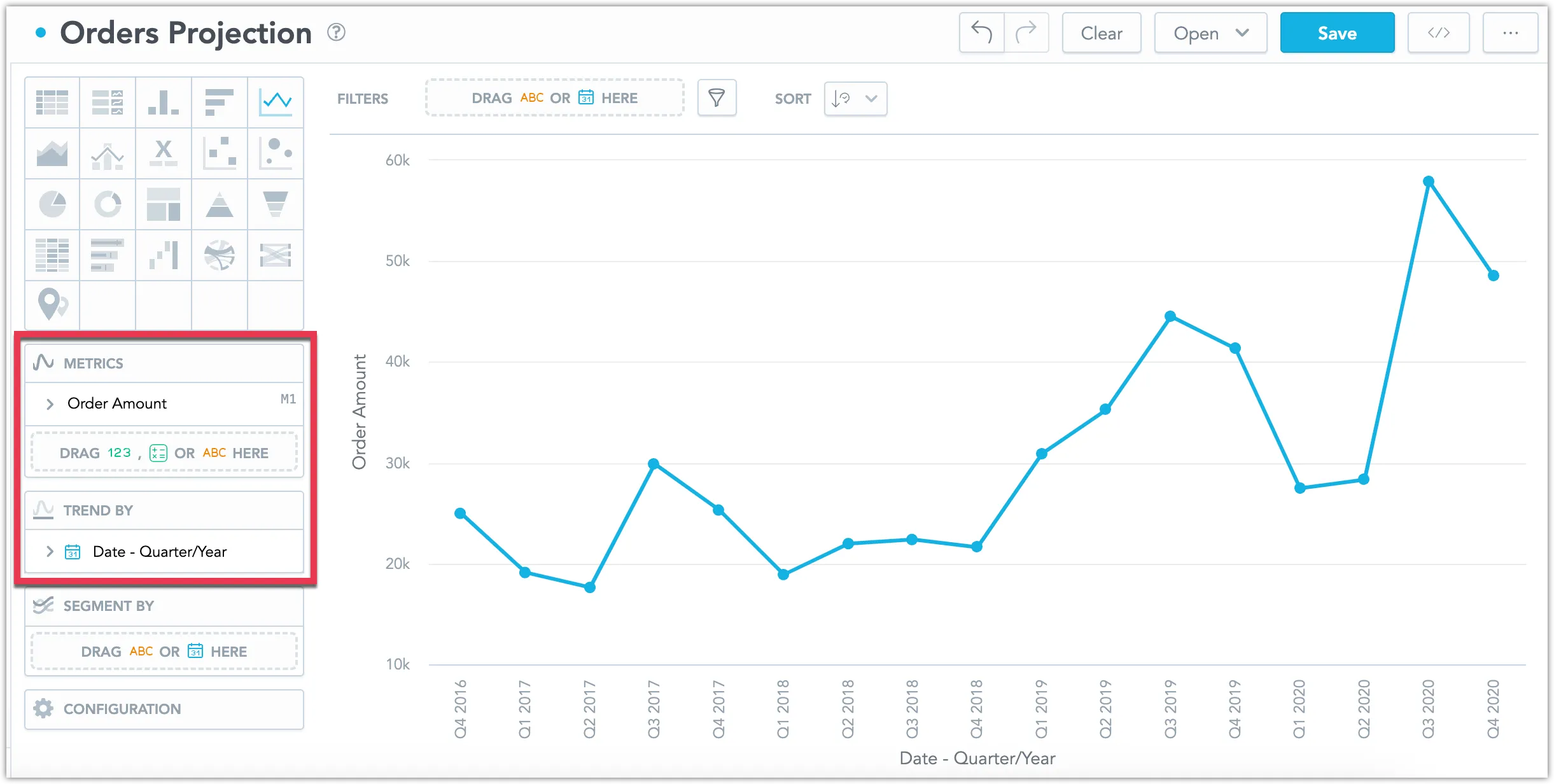The width and height of the screenshot is (1554, 784).
Task: Expand the Order Amount metric
Action: 50,403
